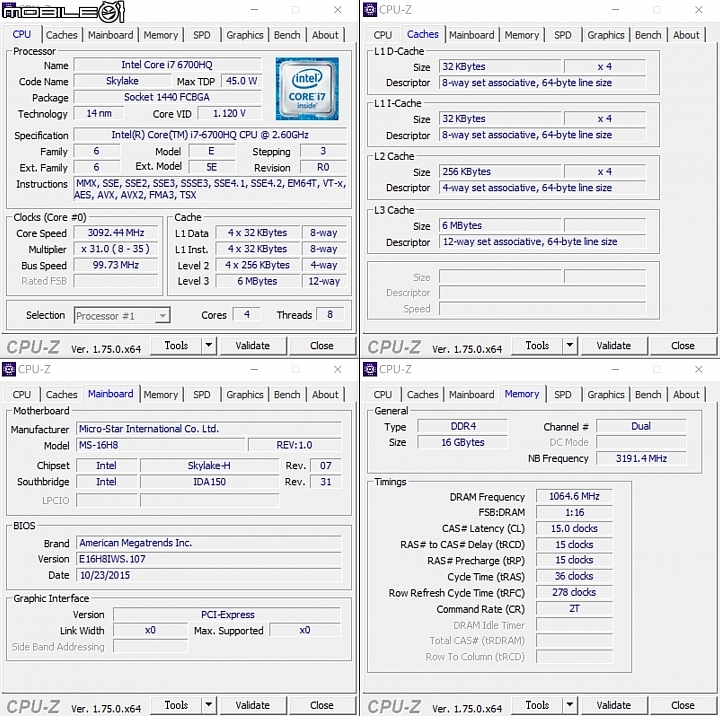Click Validate button in top-right window

point(613,345)
